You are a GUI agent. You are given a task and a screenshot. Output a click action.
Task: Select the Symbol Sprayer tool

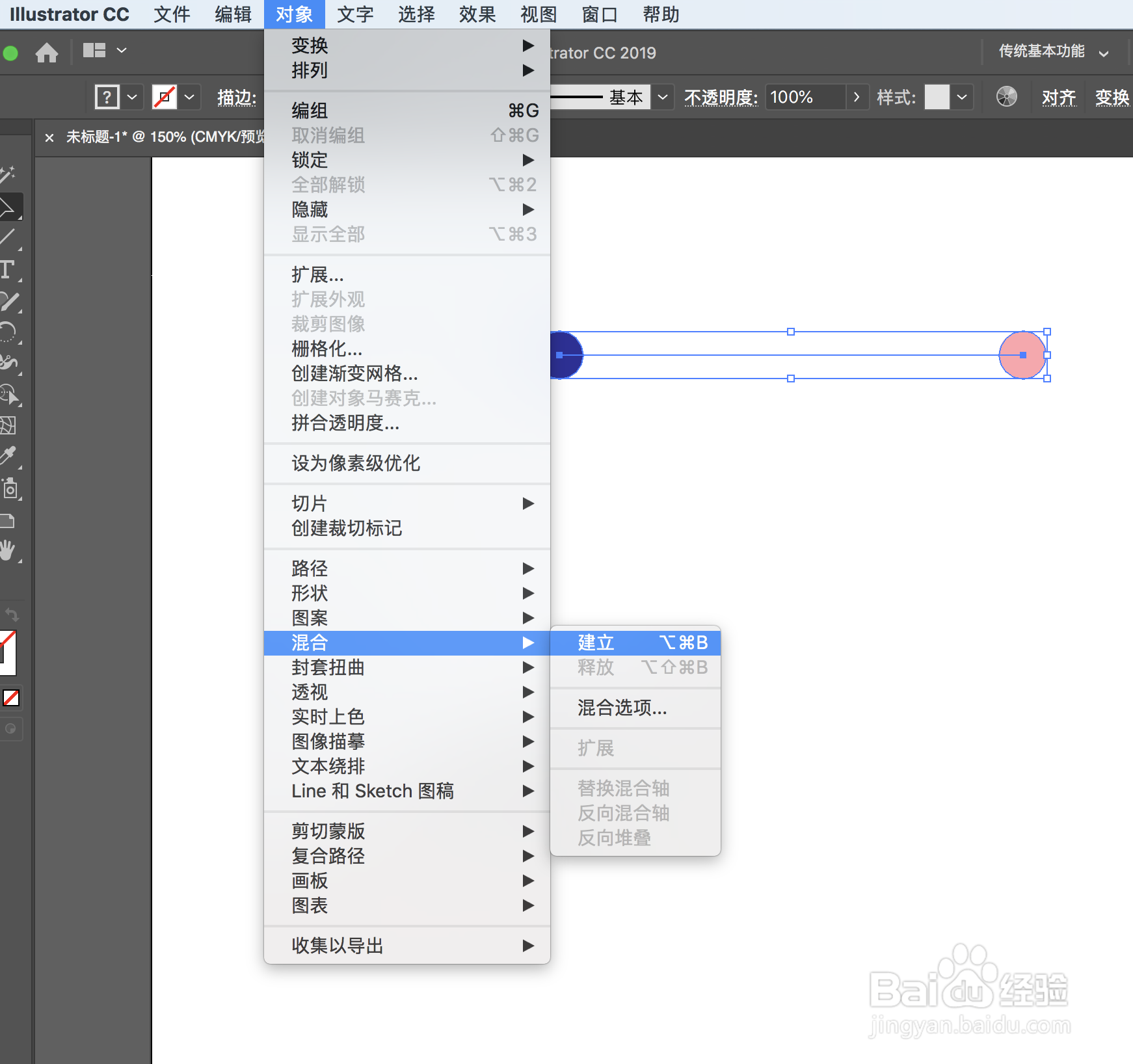(x=9, y=488)
